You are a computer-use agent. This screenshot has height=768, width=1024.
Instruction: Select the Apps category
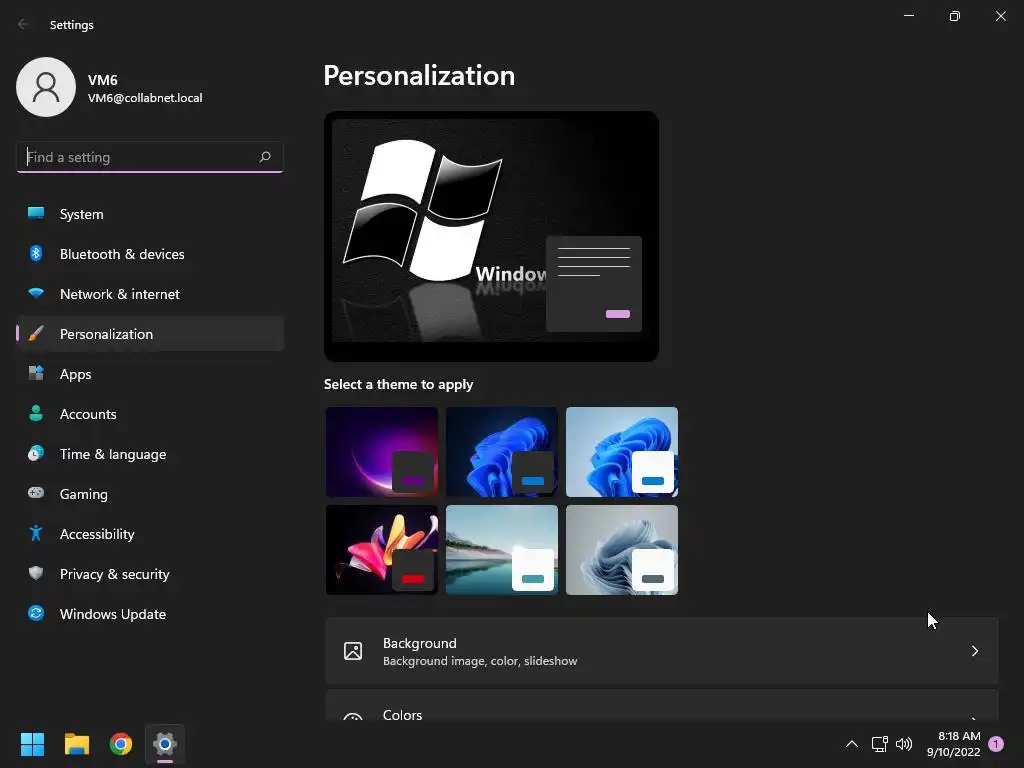[150, 374]
